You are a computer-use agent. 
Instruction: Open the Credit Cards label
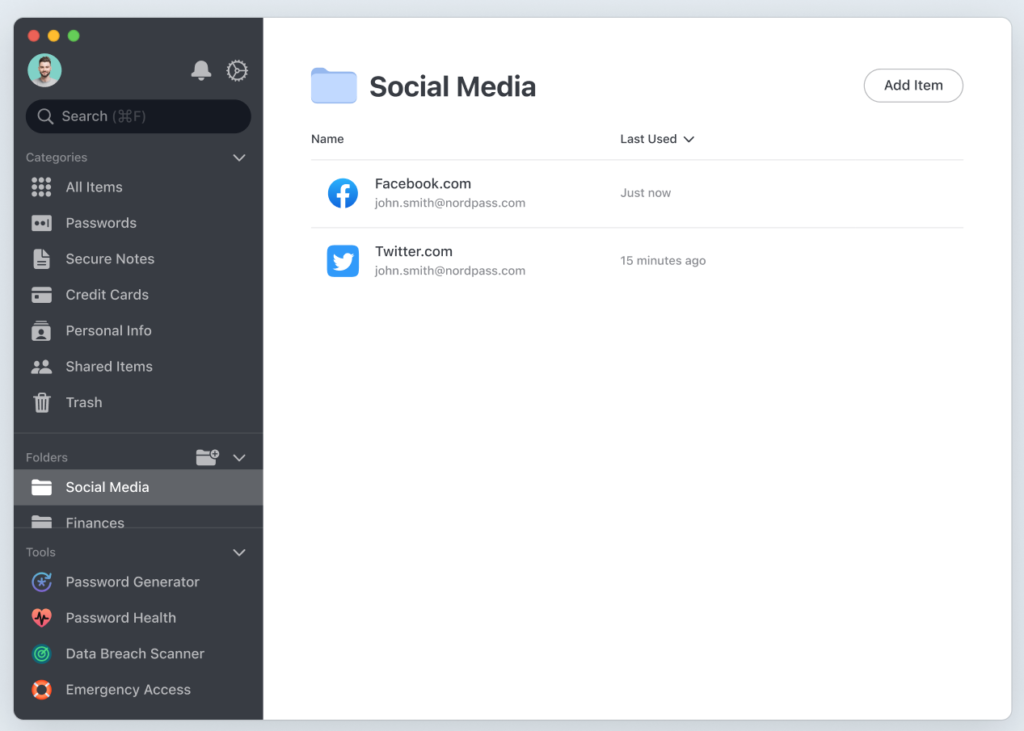tap(107, 295)
